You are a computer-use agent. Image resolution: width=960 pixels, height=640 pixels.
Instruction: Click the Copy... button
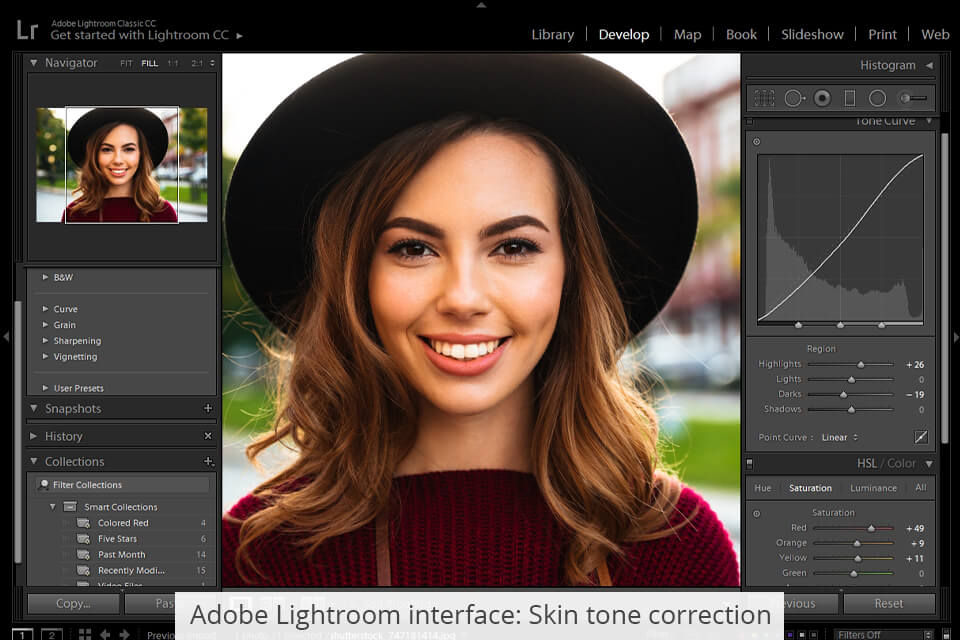click(73, 603)
